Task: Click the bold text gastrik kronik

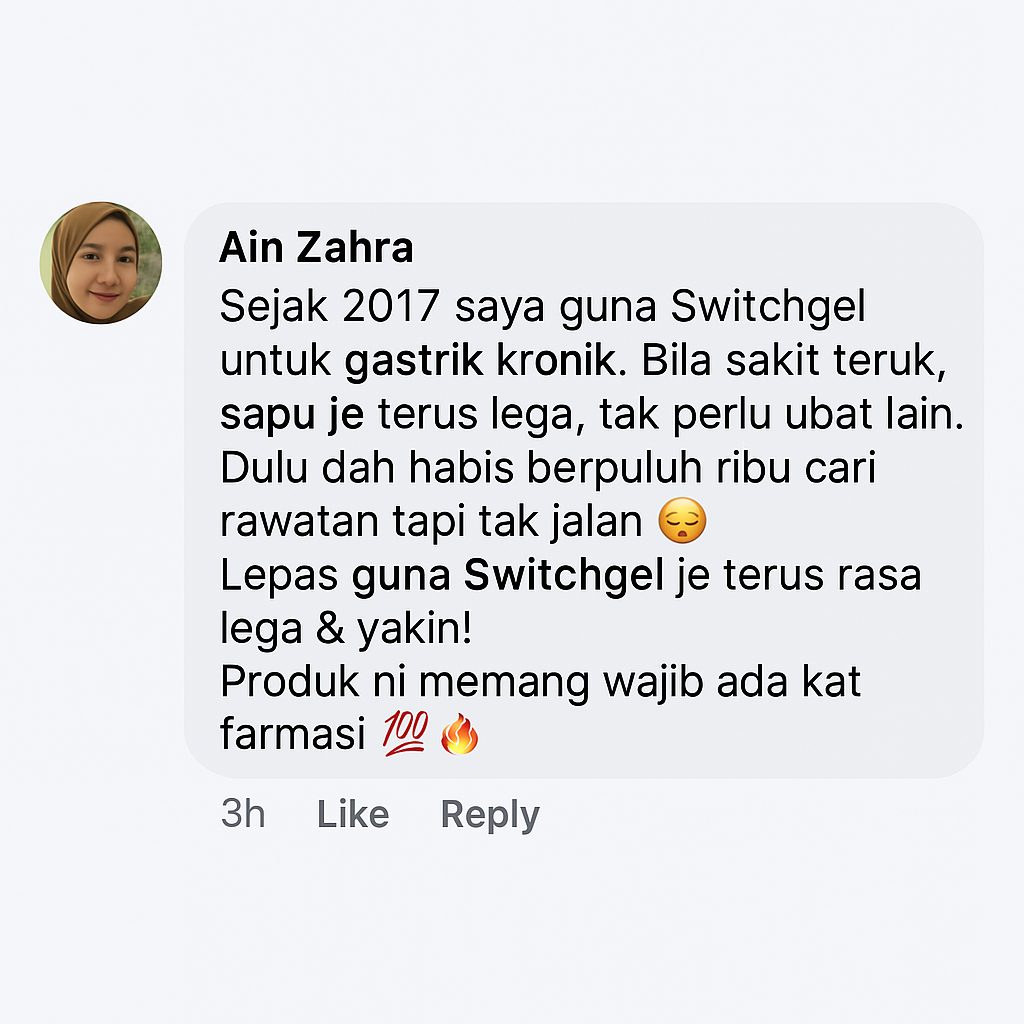Action: [x=480, y=360]
